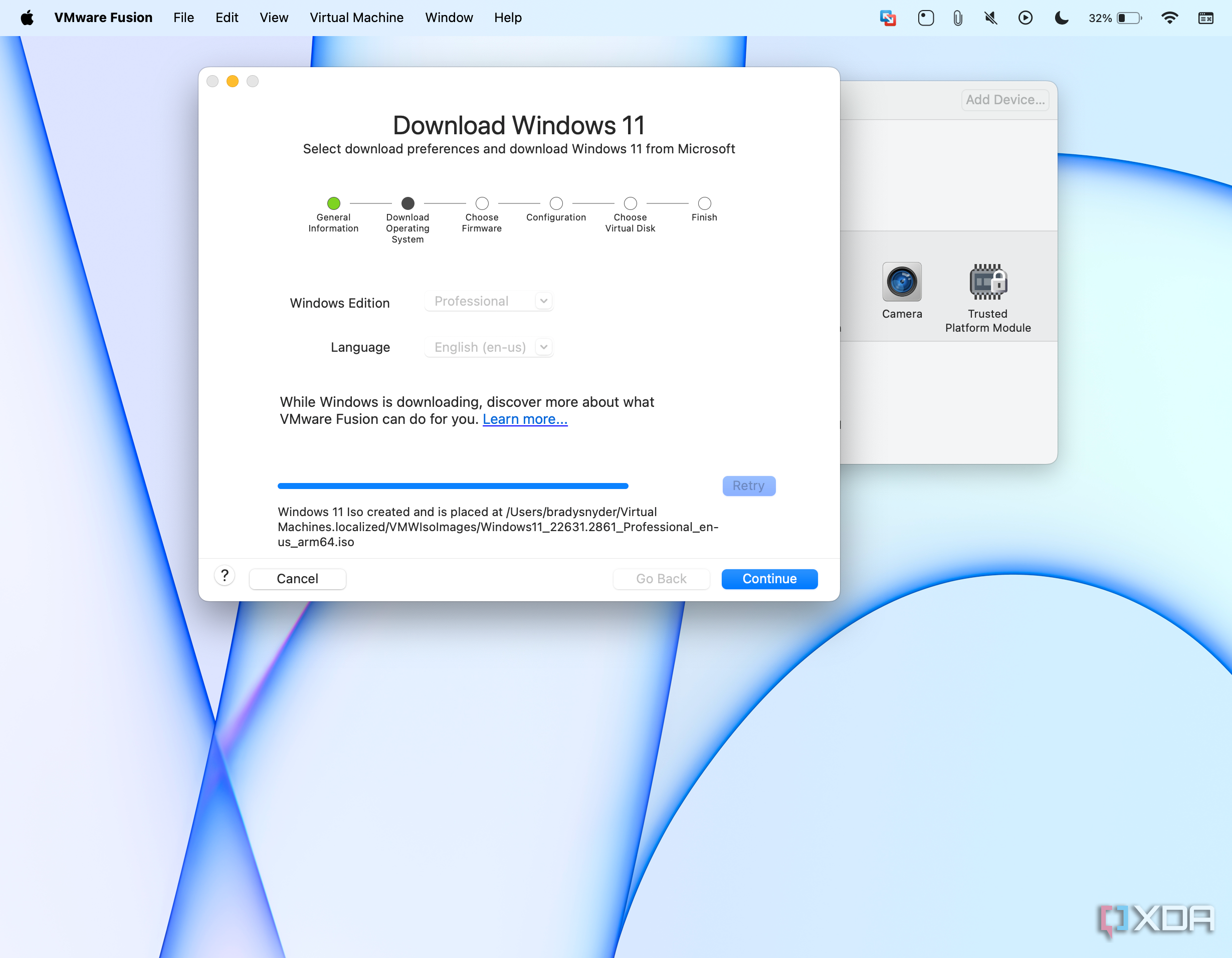This screenshot has width=1232, height=958.
Task: Open the Apple menu
Action: click(x=27, y=18)
